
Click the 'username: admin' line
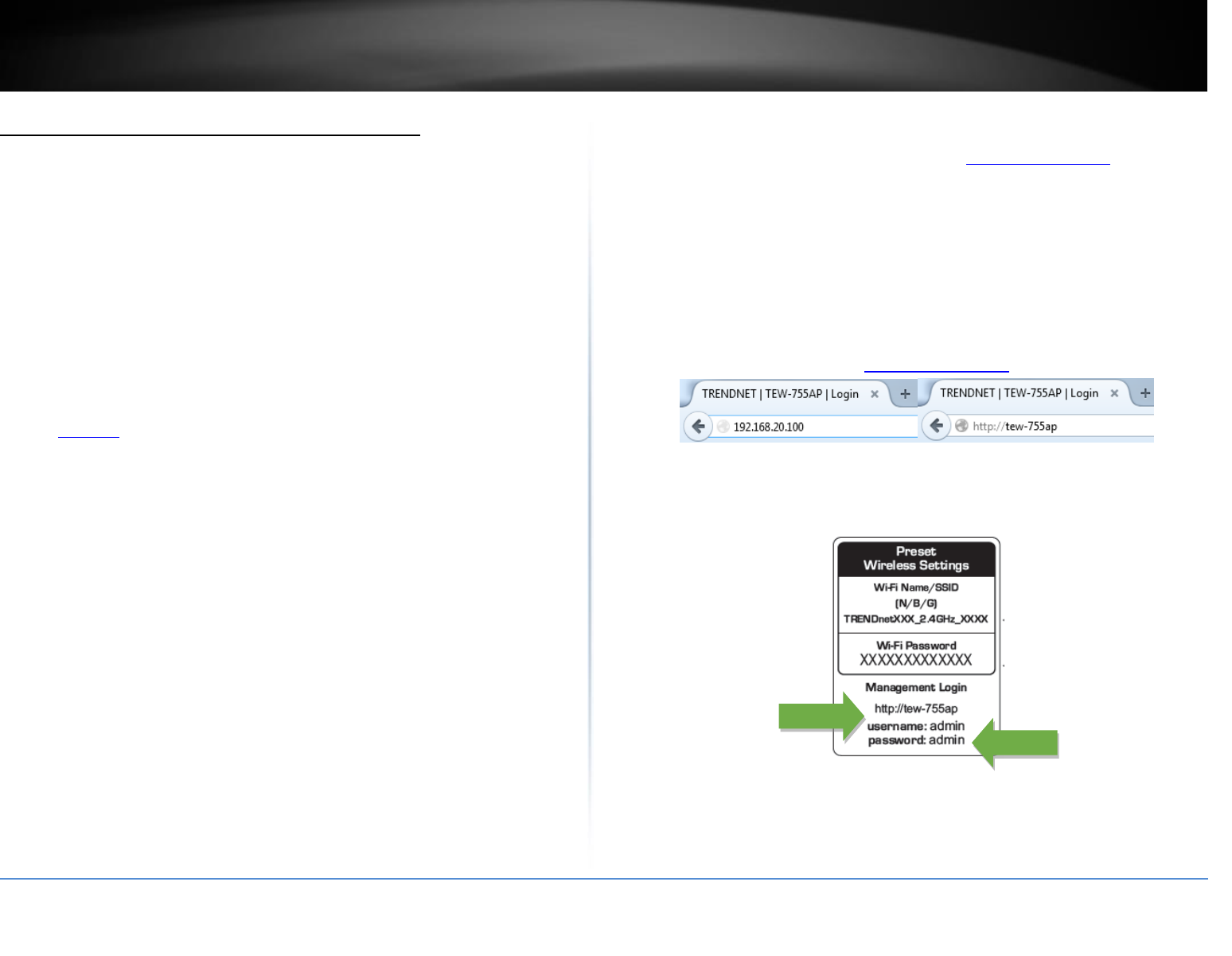tap(916, 726)
